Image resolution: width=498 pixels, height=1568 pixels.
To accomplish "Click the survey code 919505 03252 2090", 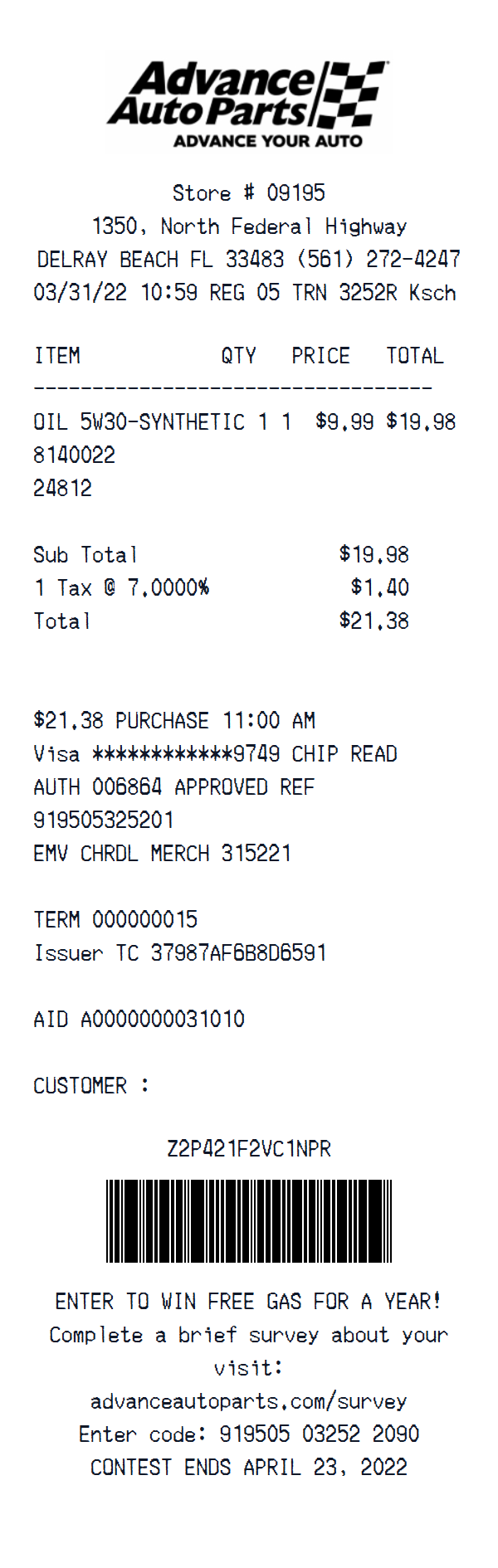I will click(319, 1434).
